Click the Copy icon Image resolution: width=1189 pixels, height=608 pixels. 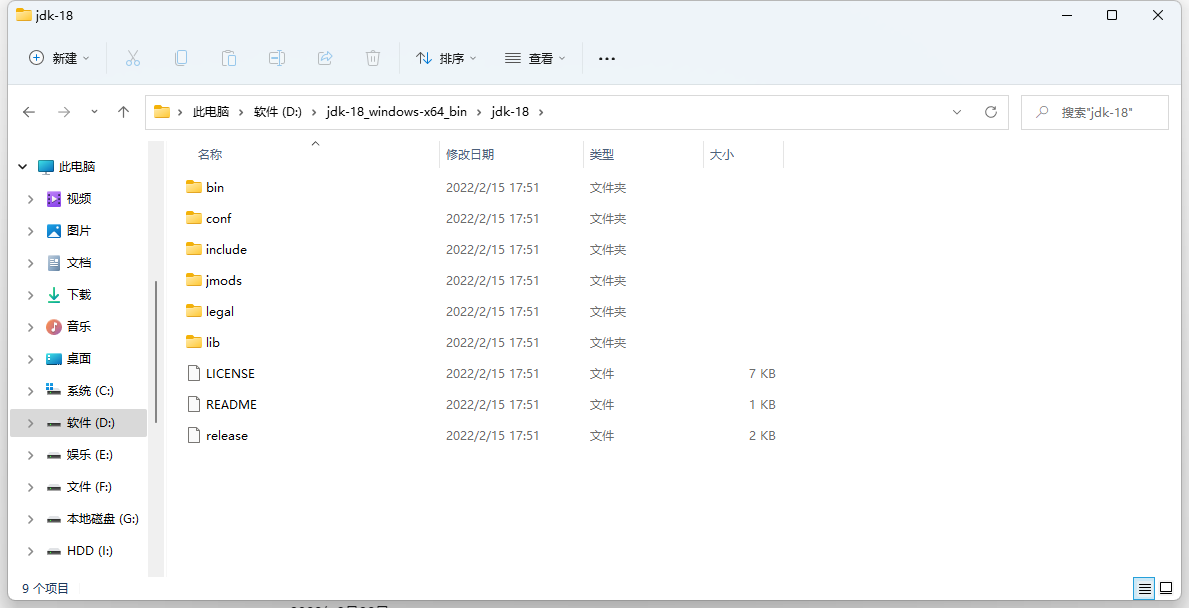coord(181,58)
